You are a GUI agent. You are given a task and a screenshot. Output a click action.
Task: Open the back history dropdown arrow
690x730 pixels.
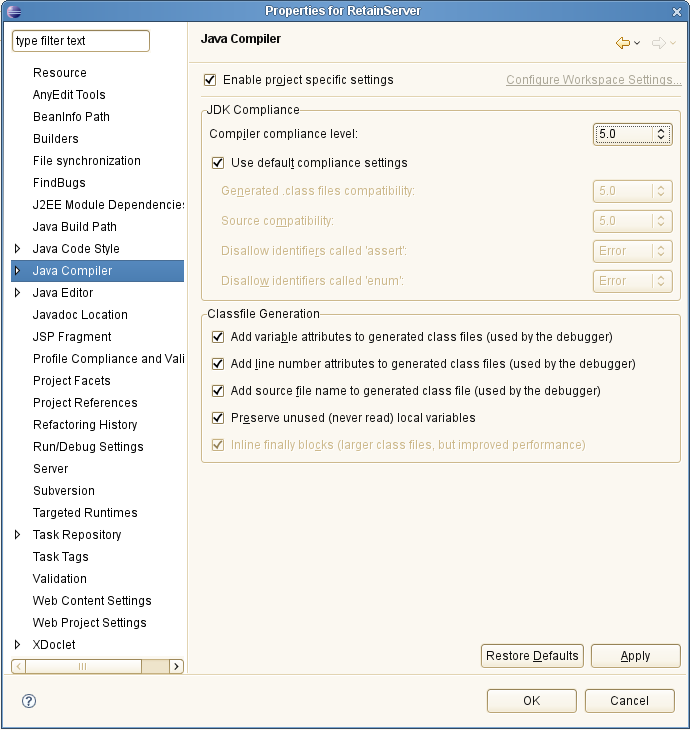(x=637, y=43)
